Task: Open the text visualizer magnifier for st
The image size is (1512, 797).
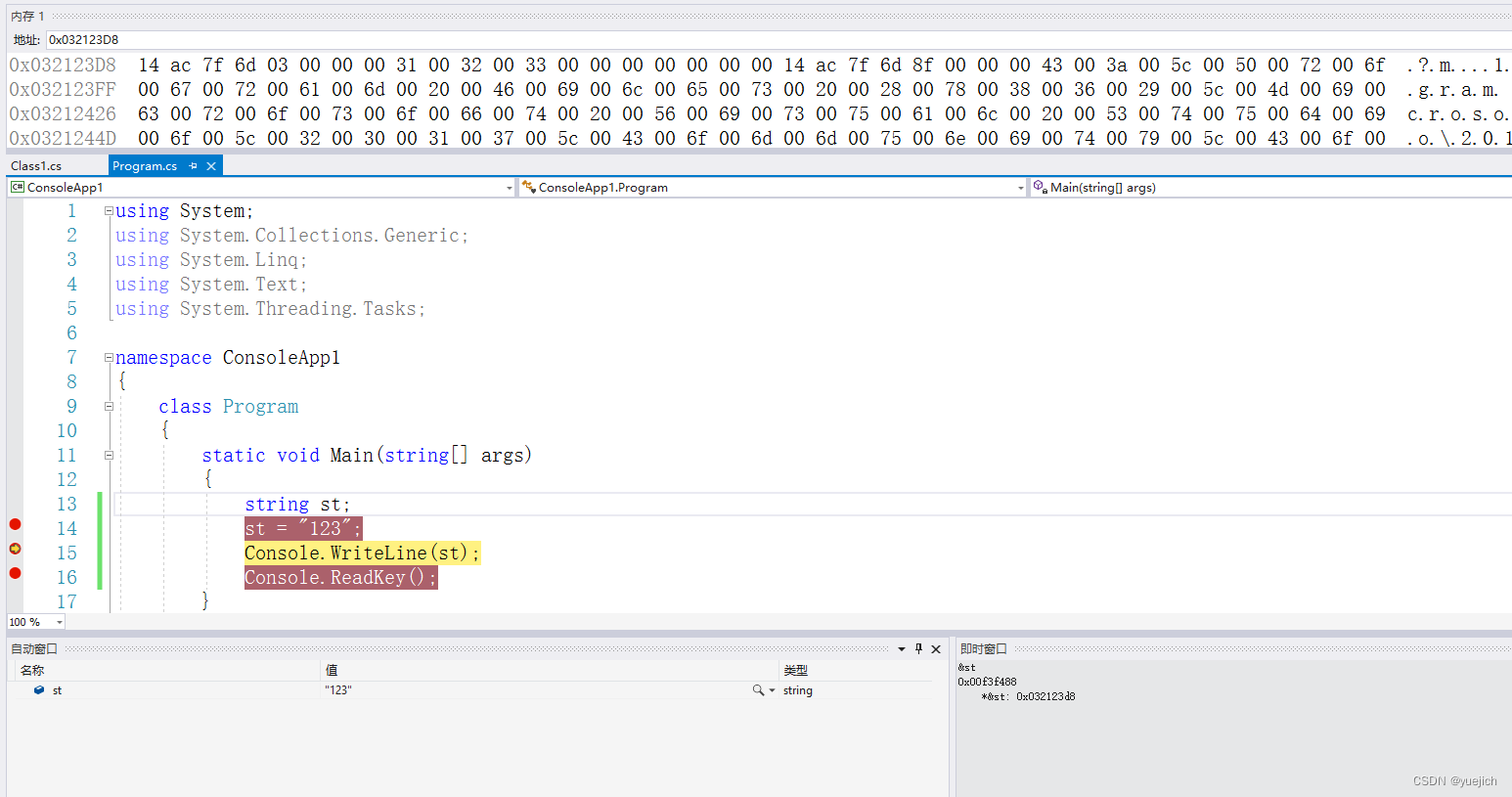Action: tap(758, 690)
